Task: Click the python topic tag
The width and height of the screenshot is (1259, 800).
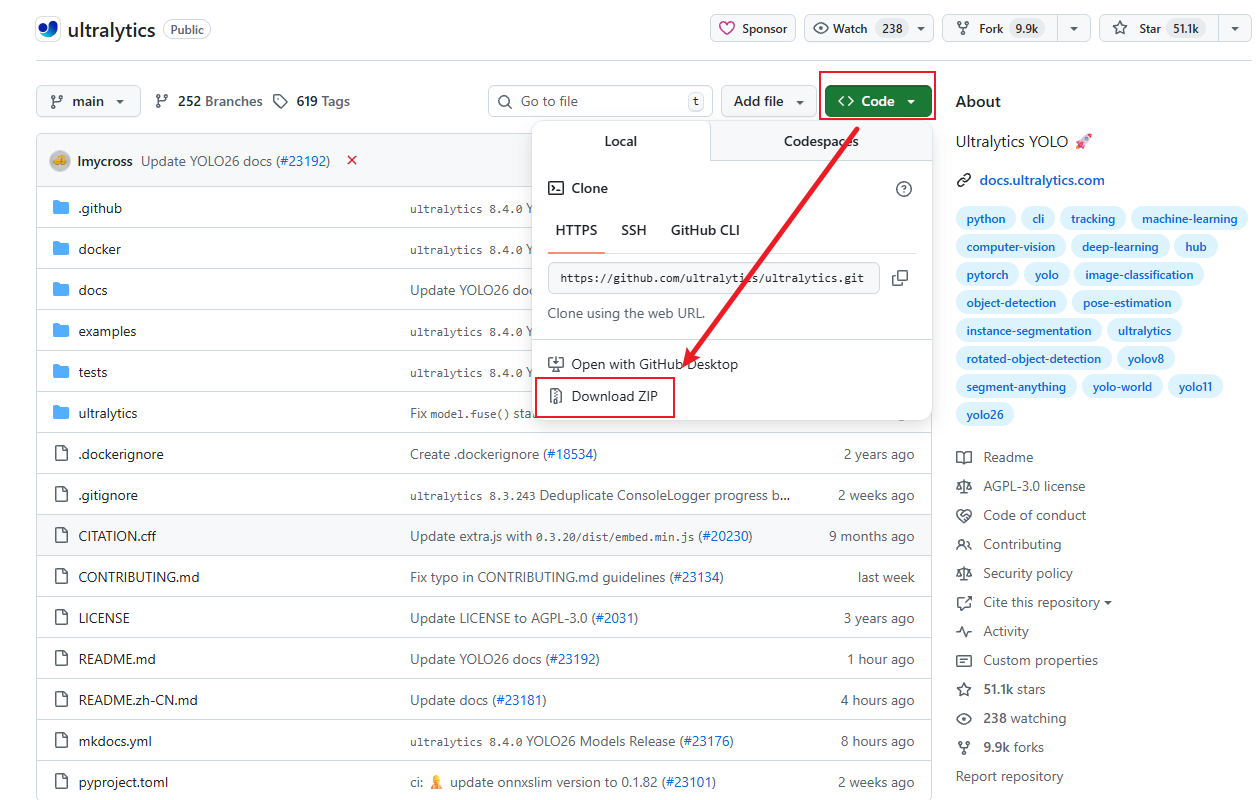Action: coord(986,219)
